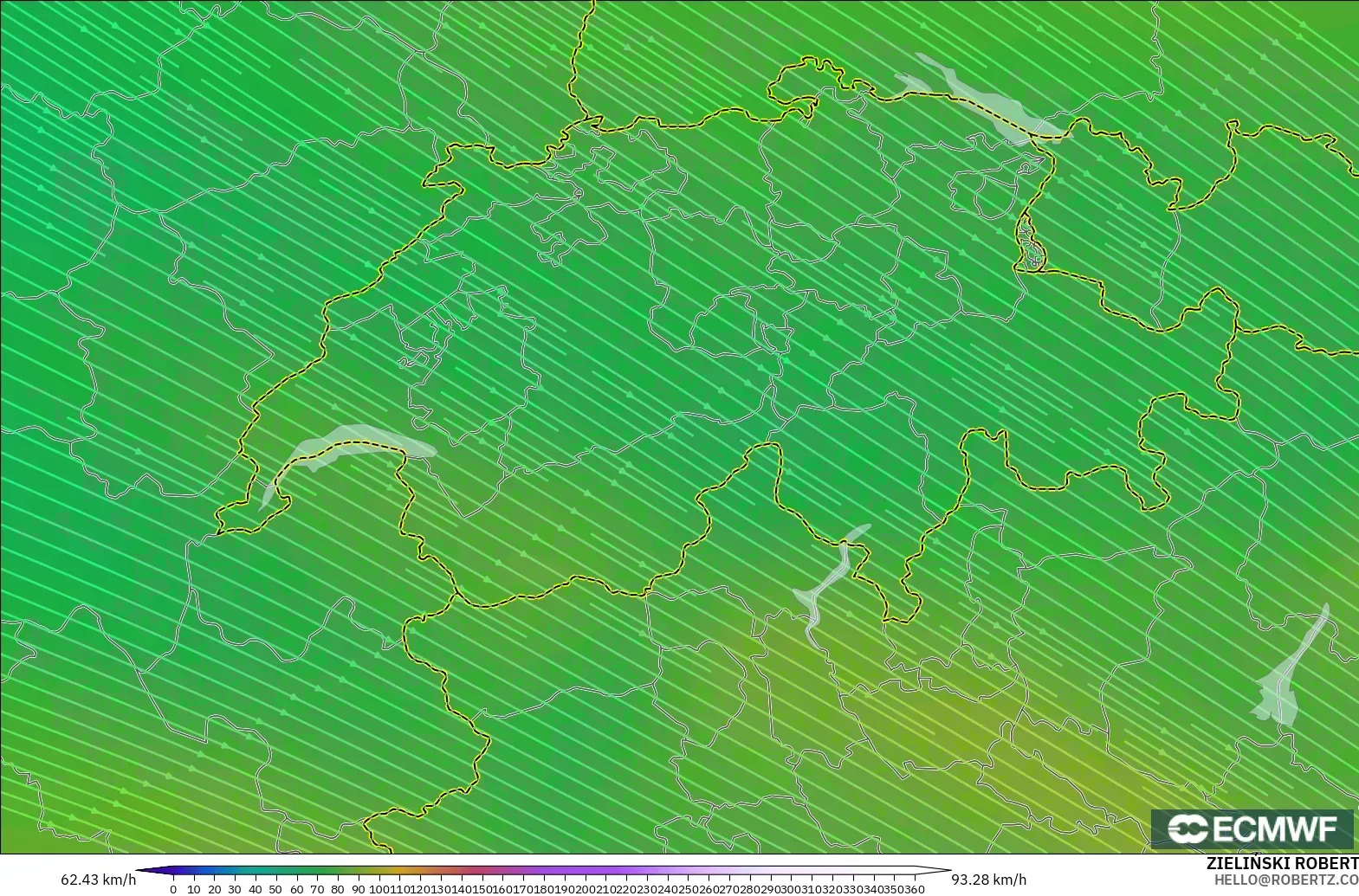Click the maximum wind value 93.28 km/h
1359x896 pixels.
point(989,880)
